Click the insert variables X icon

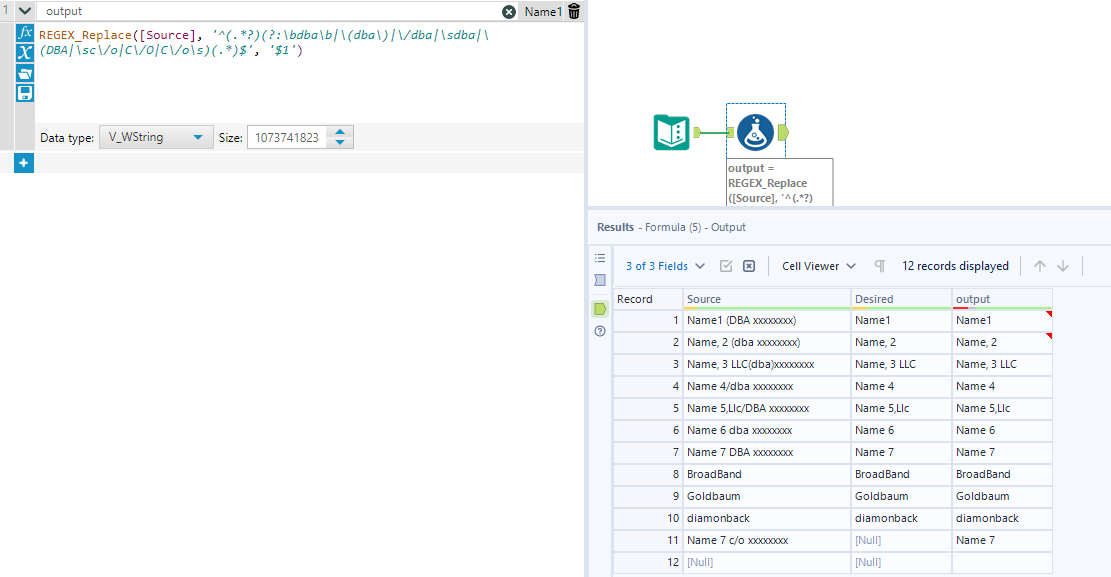[x=23, y=53]
